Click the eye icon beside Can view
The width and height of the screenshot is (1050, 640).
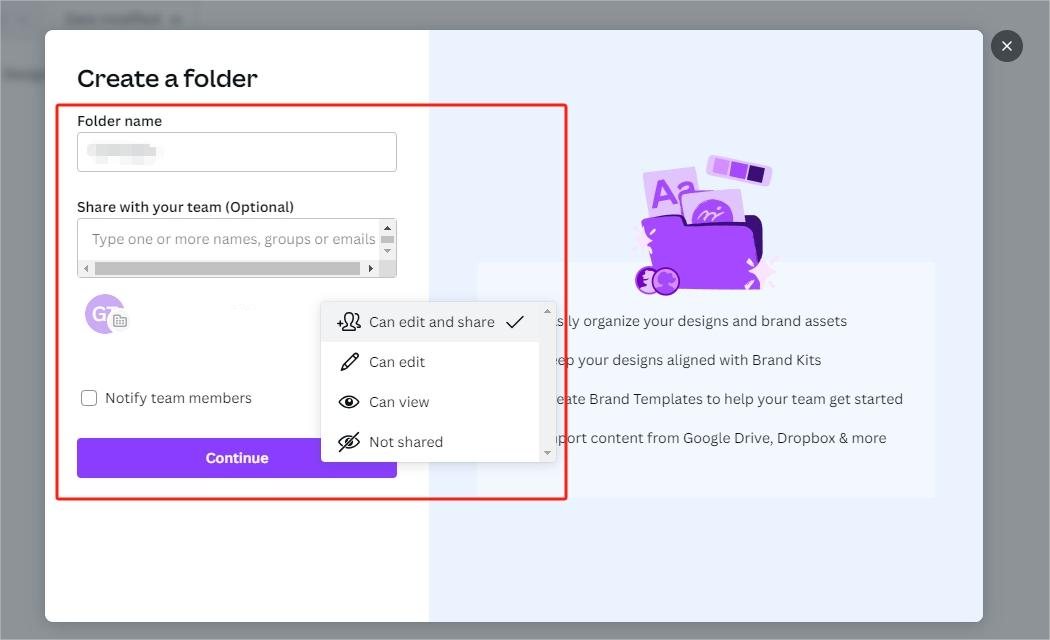pyautogui.click(x=349, y=402)
